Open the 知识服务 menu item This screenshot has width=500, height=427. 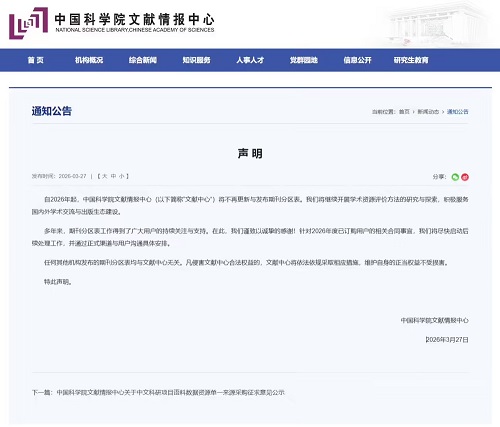point(196,60)
